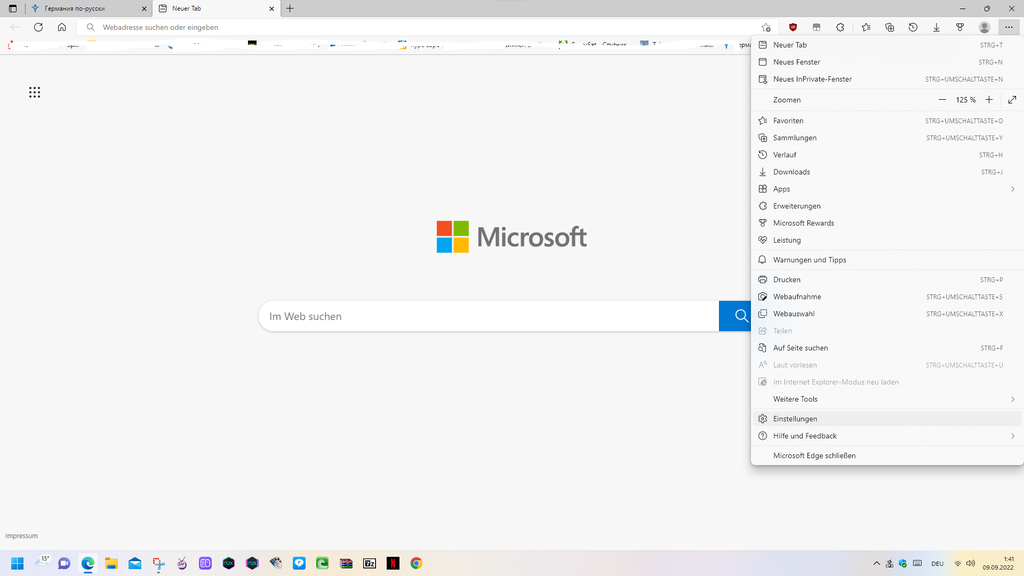
Task: Open the volume control in tray
Action: coord(970,563)
